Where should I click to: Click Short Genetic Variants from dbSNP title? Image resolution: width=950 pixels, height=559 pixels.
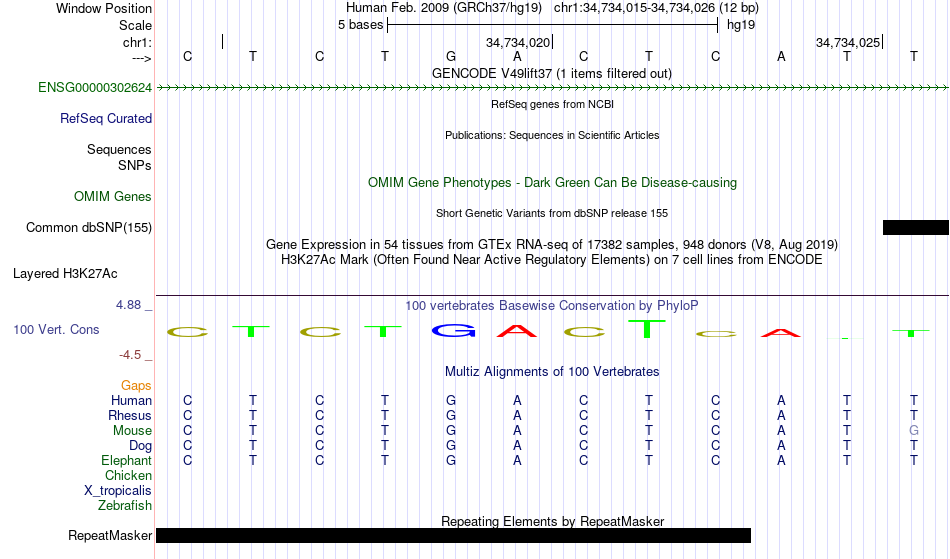[x=552, y=213]
